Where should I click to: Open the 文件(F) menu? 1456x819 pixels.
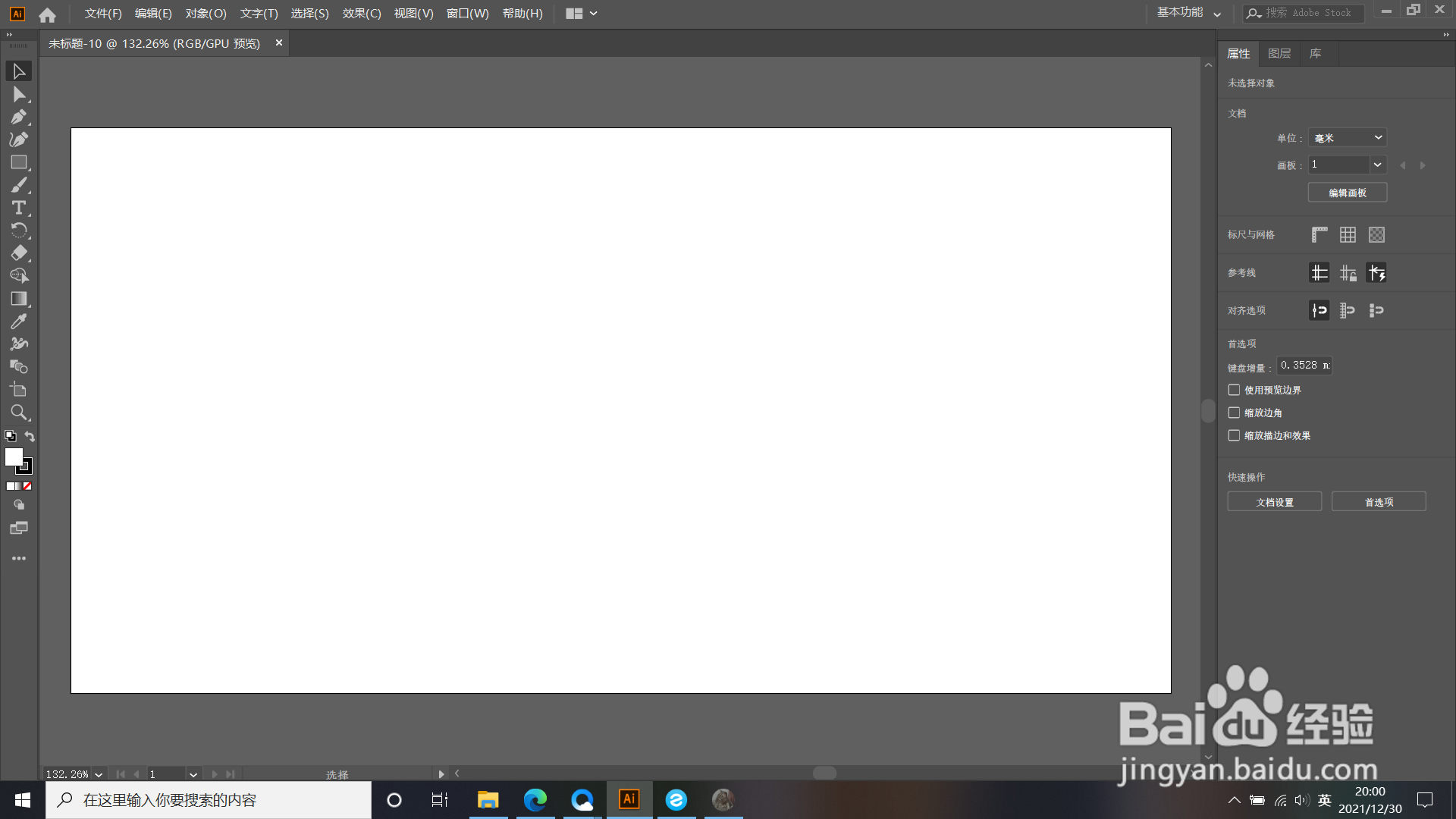tap(103, 13)
